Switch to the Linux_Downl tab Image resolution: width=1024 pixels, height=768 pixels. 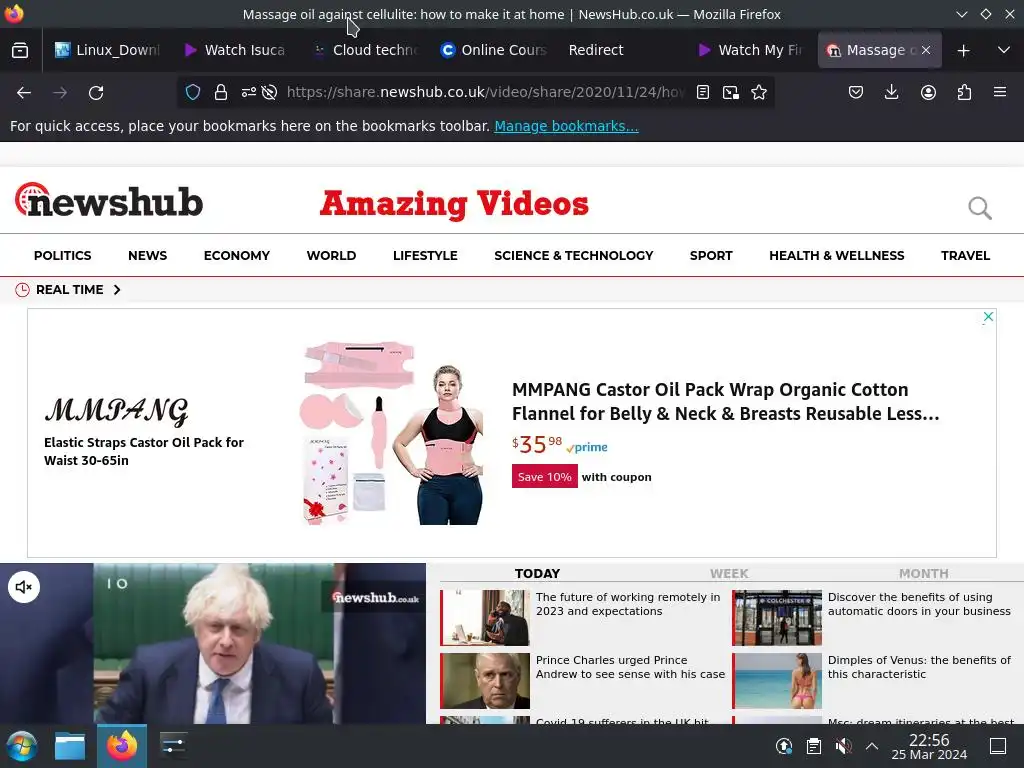pos(107,50)
